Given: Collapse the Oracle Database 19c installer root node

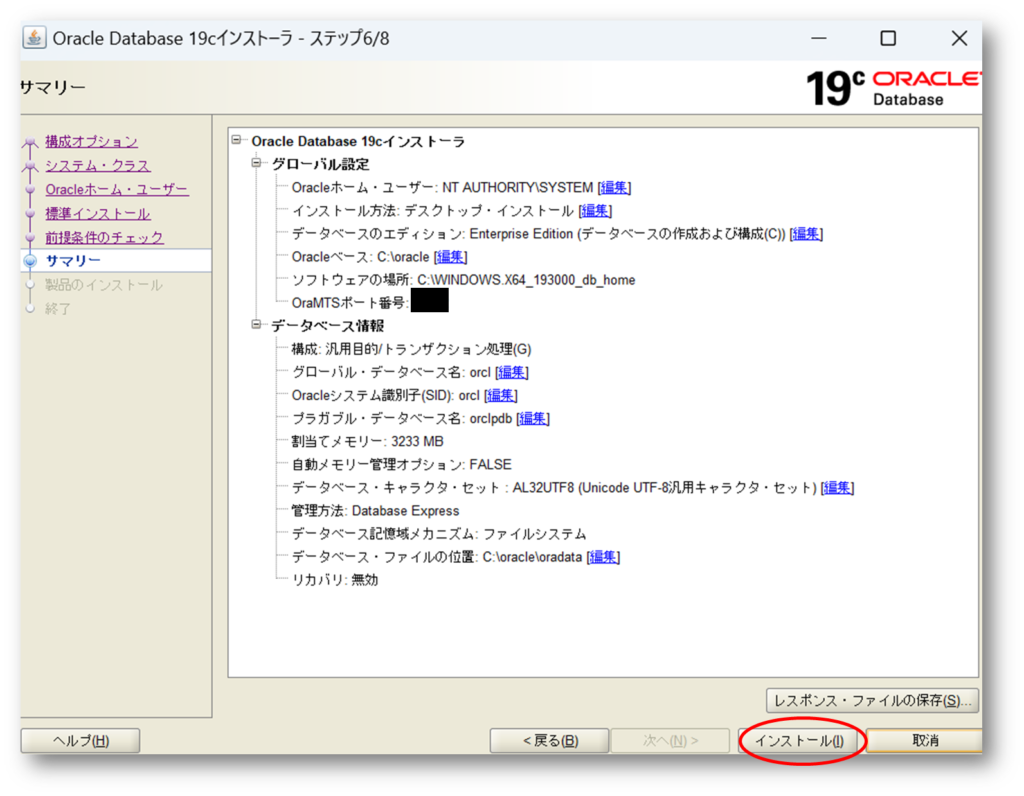Looking at the screenshot, I should 237,141.
